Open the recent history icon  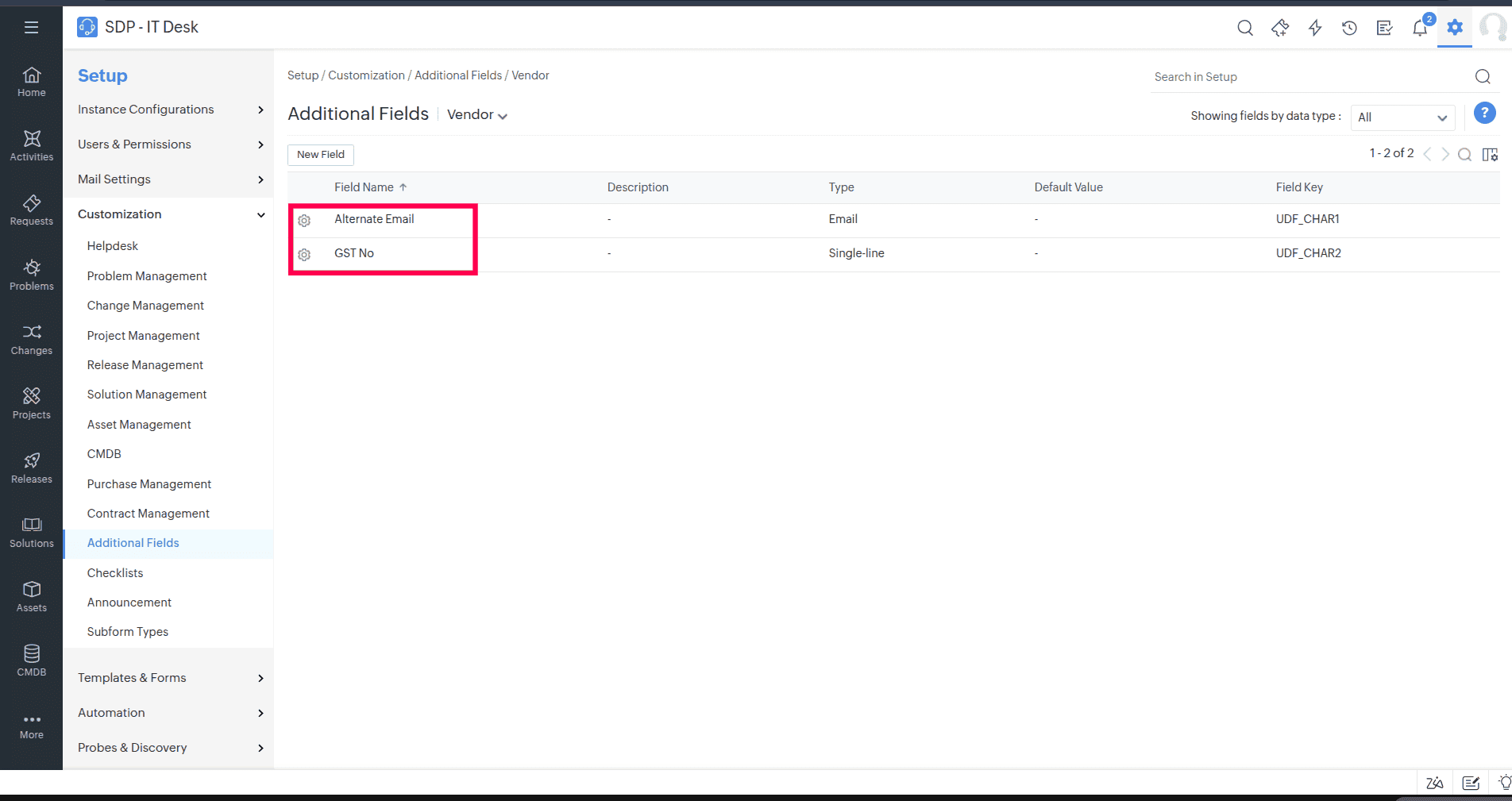coord(1349,28)
